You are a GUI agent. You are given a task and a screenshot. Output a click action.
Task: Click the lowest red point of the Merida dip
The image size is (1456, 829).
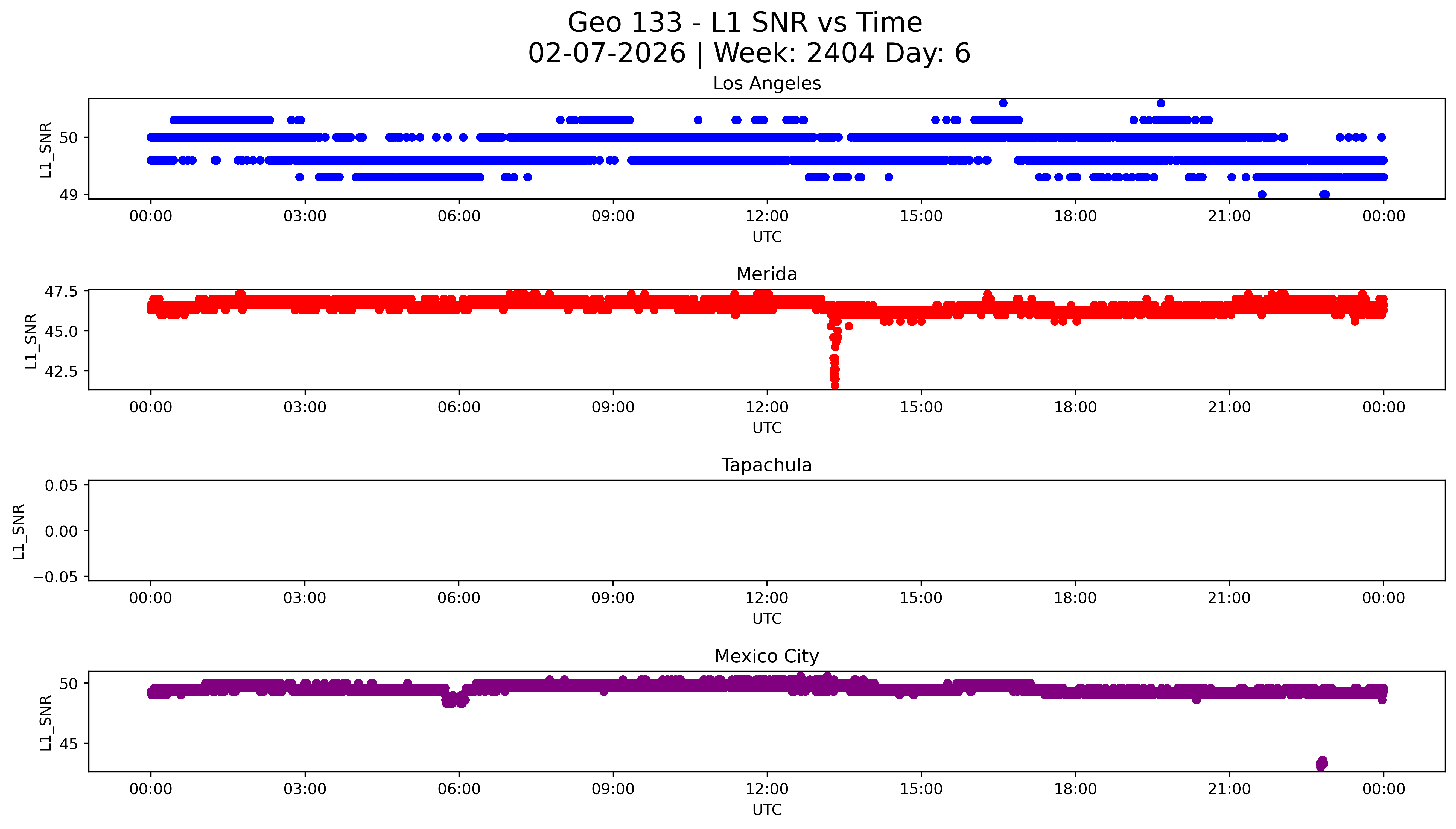pyautogui.click(x=835, y=385)
